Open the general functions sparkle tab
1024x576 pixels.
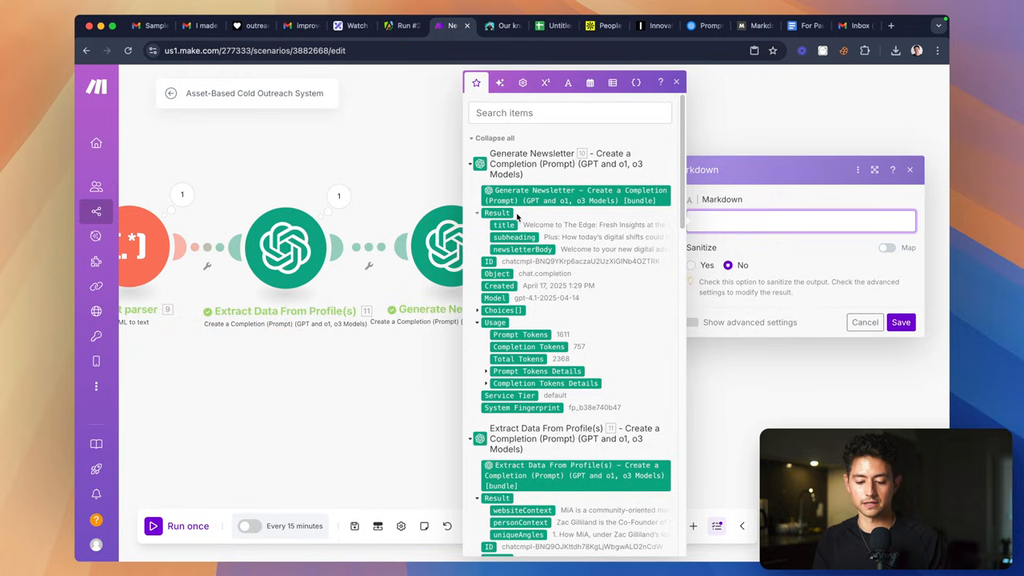coord(500,82)
